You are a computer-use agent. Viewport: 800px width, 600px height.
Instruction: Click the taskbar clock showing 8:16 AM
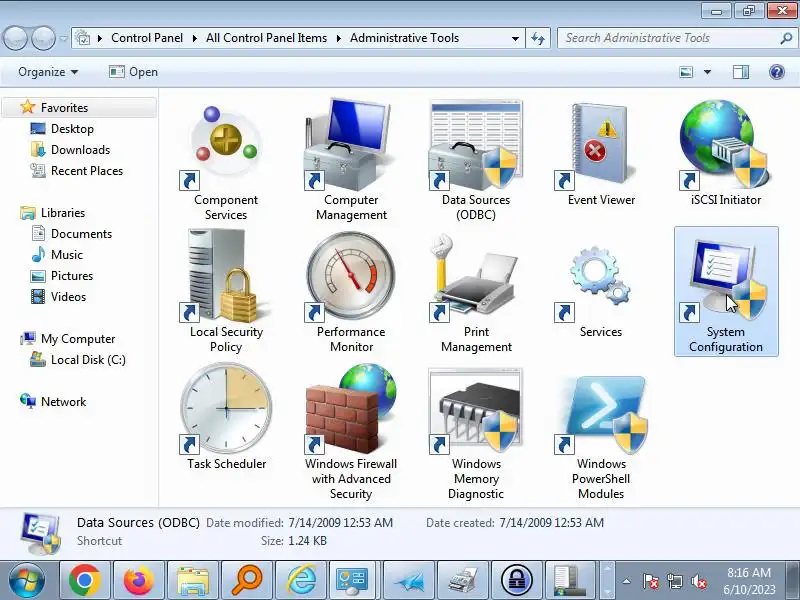pos(748,581)
